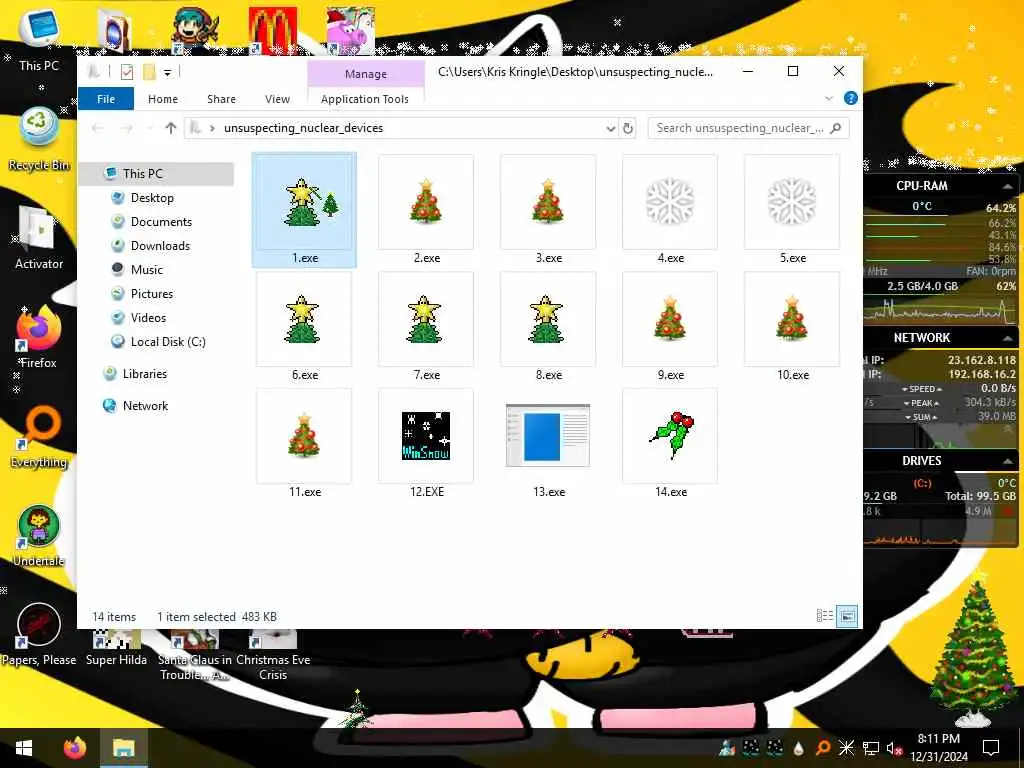
Task: Open the Application Tools tab
Action: 364,99
